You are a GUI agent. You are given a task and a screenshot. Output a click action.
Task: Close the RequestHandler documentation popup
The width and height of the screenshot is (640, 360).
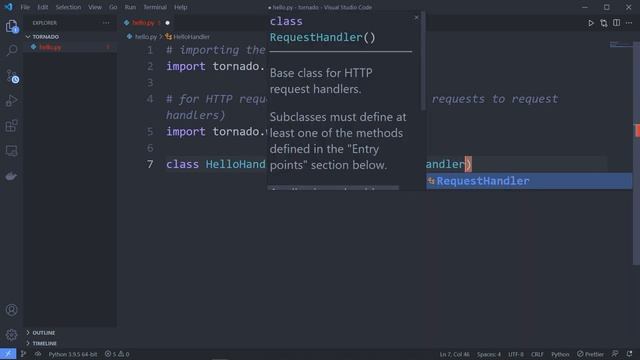pos(416,17)
